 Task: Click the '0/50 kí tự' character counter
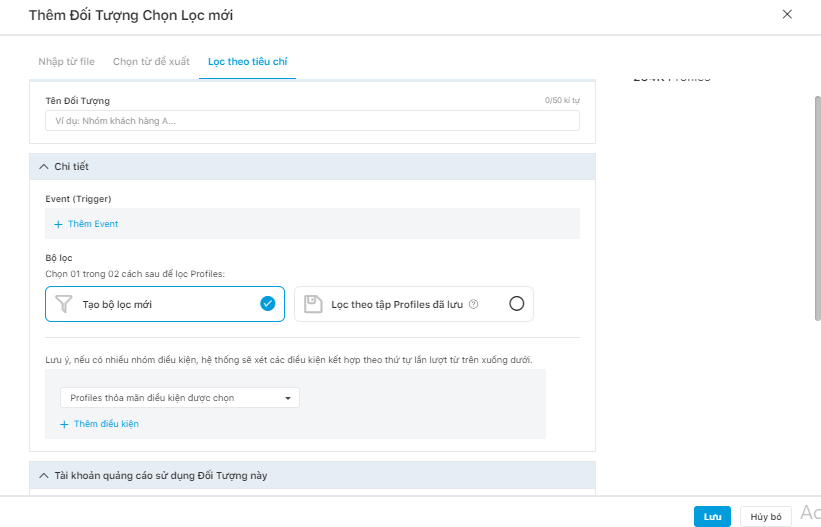pyautogui.click(x=562, y=100)
